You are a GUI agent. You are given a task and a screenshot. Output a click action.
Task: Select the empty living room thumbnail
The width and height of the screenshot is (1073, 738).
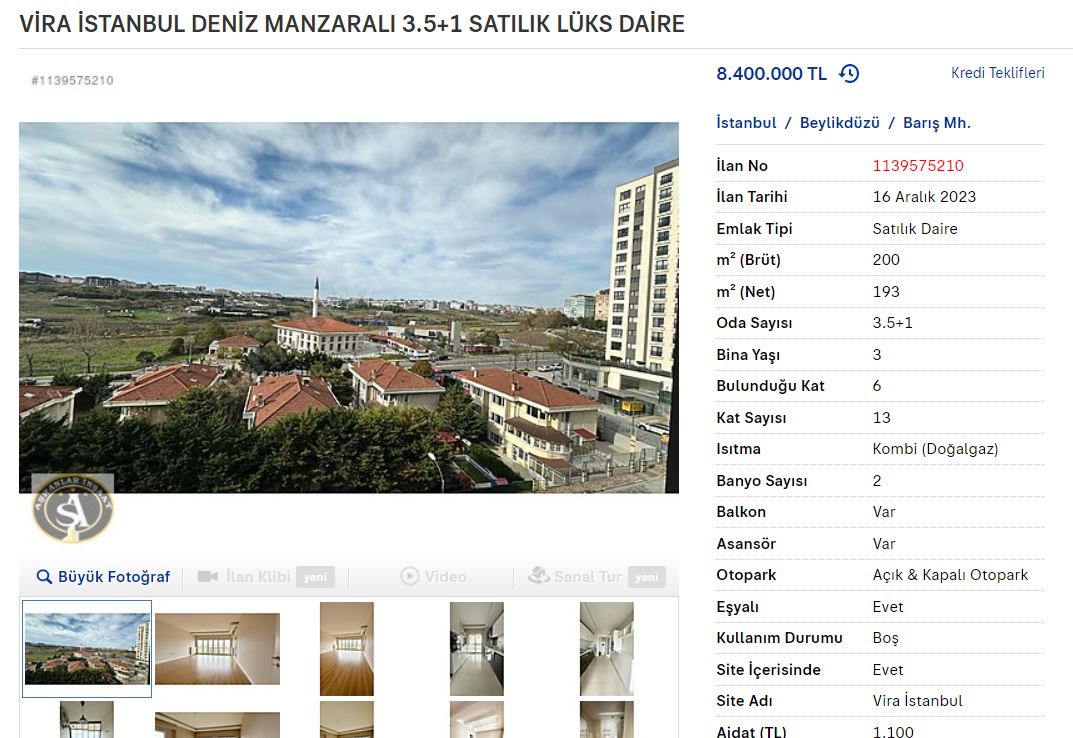click(218, 648)
